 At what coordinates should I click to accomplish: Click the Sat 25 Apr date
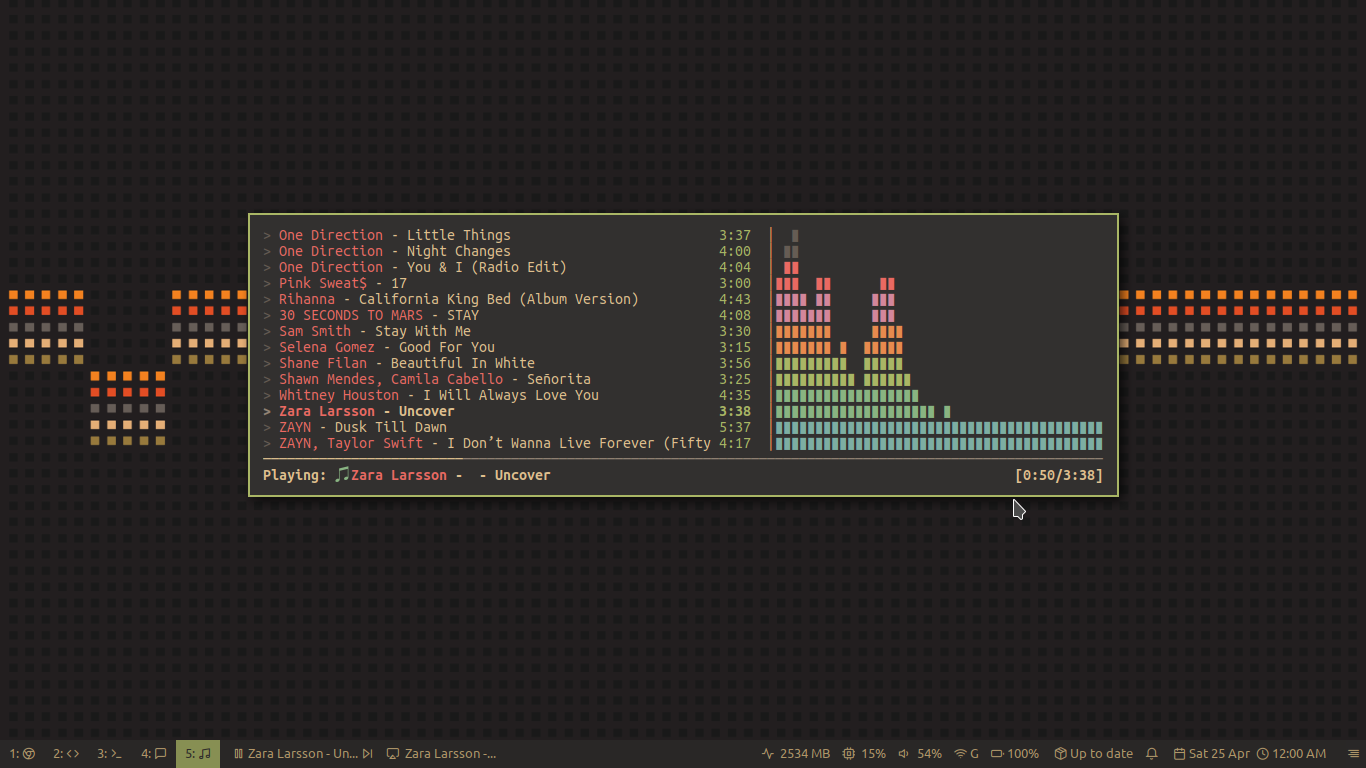click(1219, 754)
